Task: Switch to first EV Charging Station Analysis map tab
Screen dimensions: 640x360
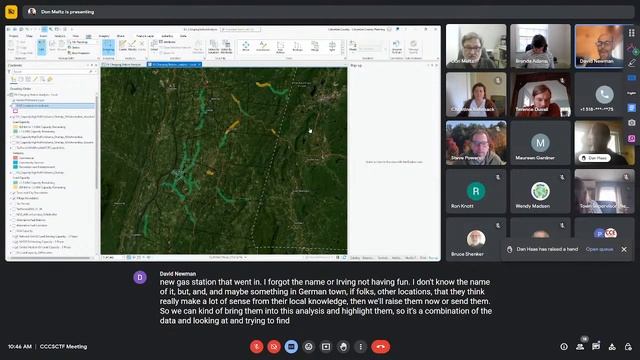Action: coord(122,64)
